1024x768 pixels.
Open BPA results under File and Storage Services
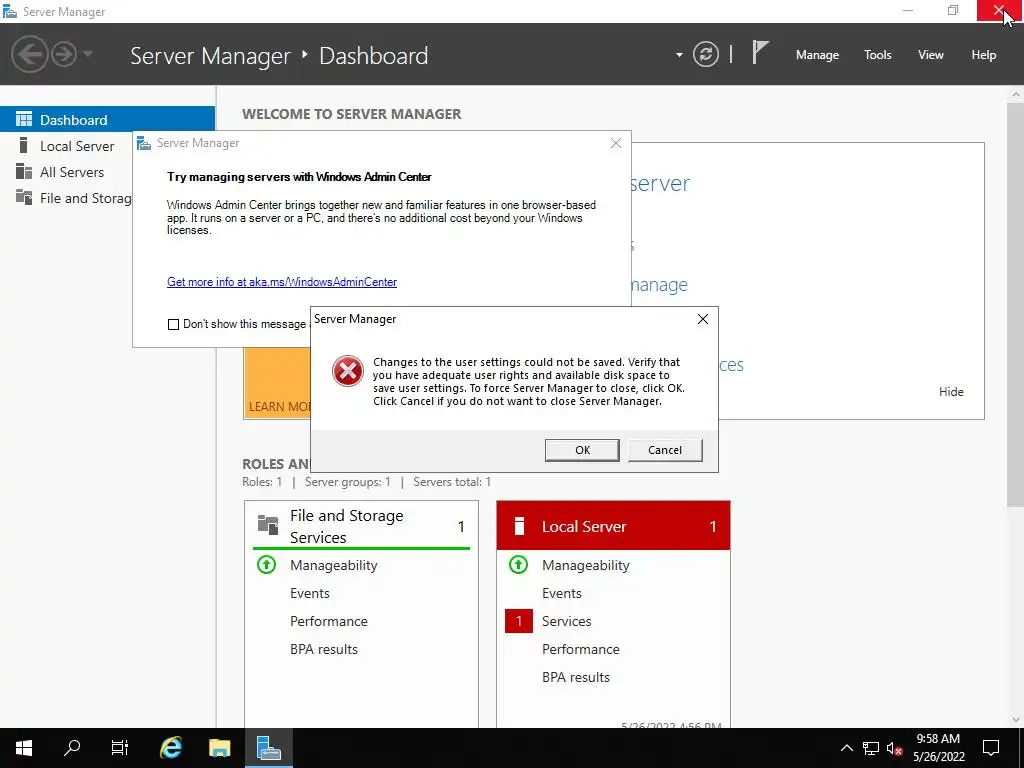click(324, 649)
